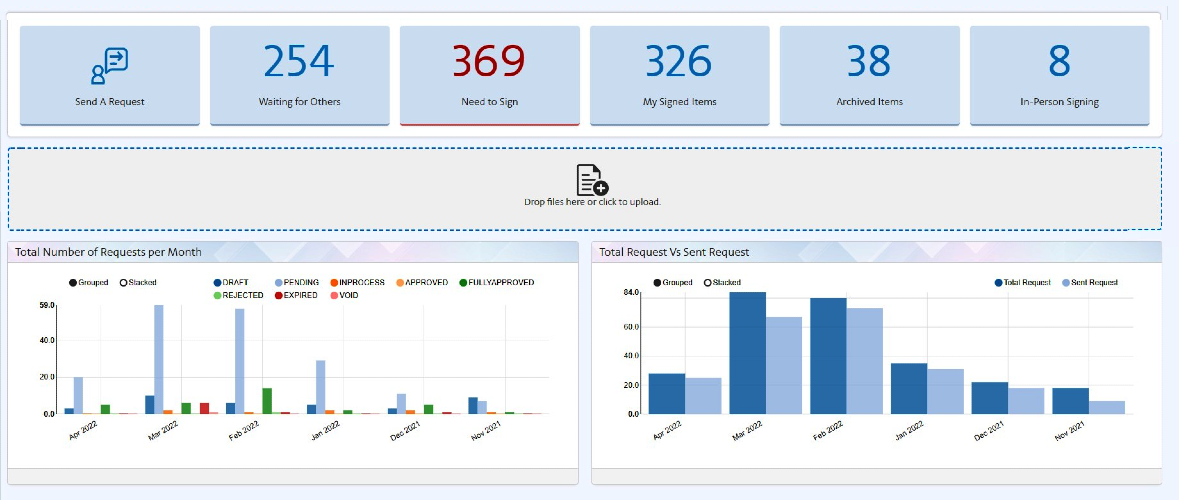The height and width of the screenshot is (500, 1179).
Task: Toggle VOID legend series
Action: [344, 295]
